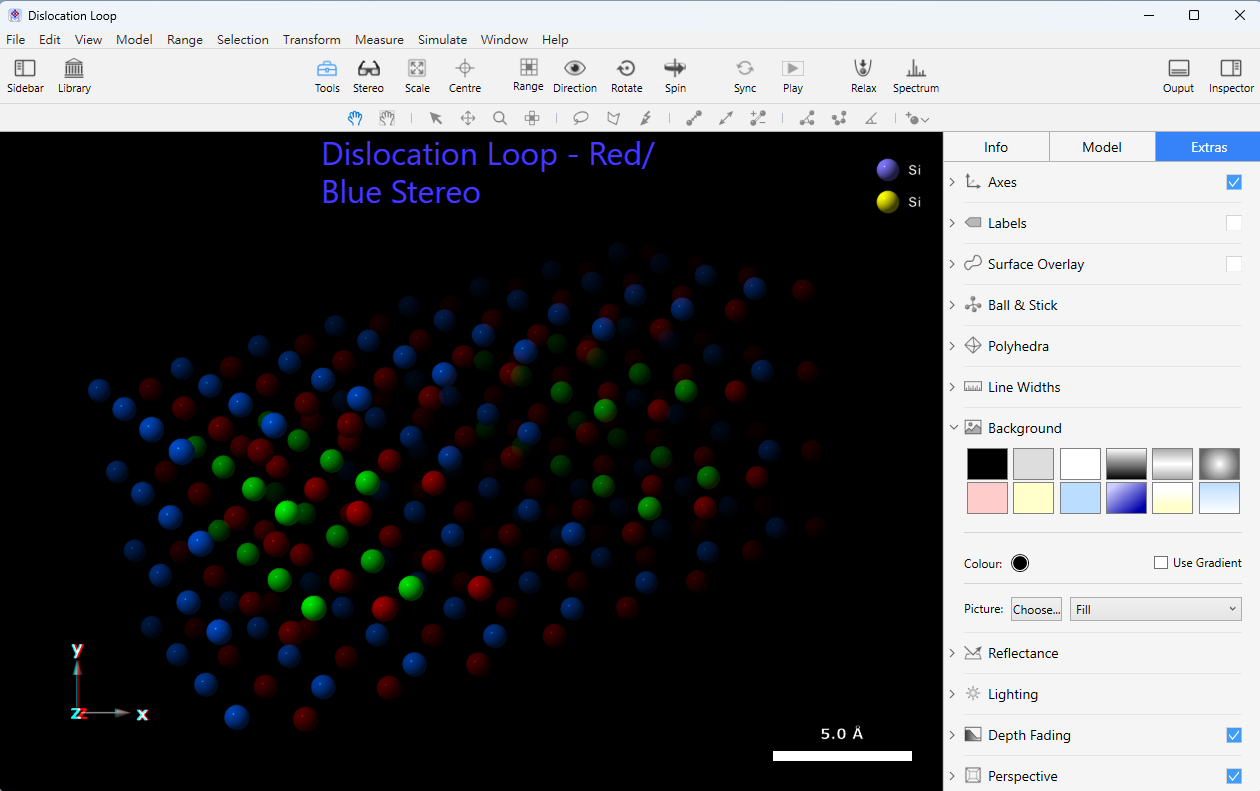Viewport: 1260px width, 791px height.
Task: Uncheck the Axes checkbox
Action: [x=1234, y=182]
